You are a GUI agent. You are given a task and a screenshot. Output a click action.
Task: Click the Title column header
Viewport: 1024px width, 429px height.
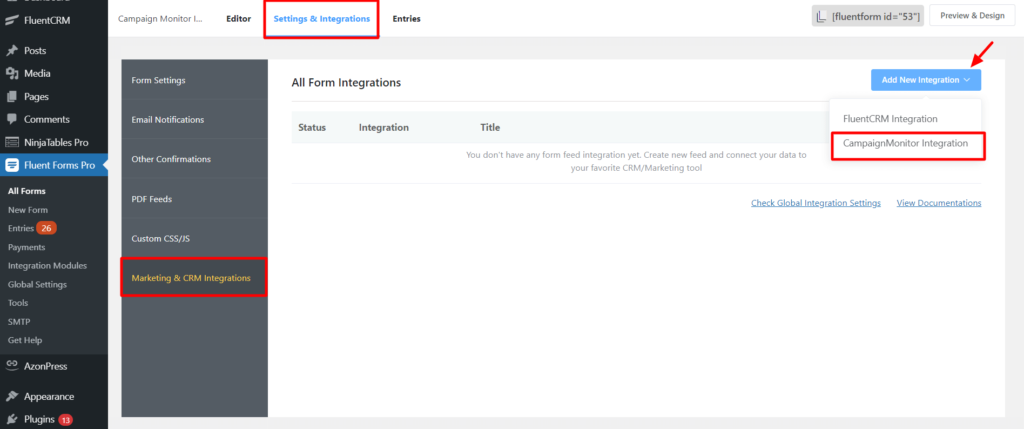[490, 127]
